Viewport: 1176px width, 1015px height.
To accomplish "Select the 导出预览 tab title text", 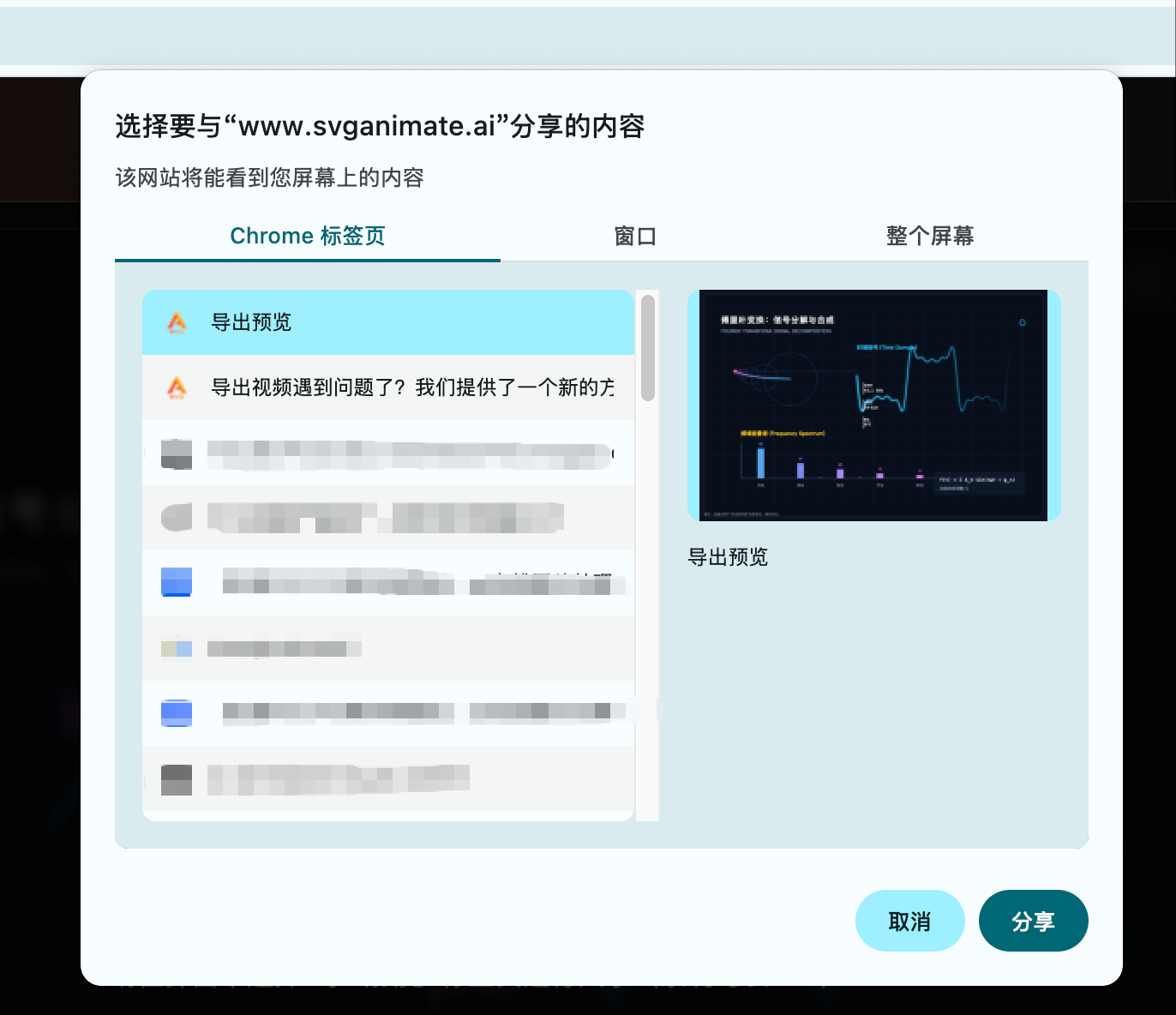I will pyautogui.click(x=251, y=322).
